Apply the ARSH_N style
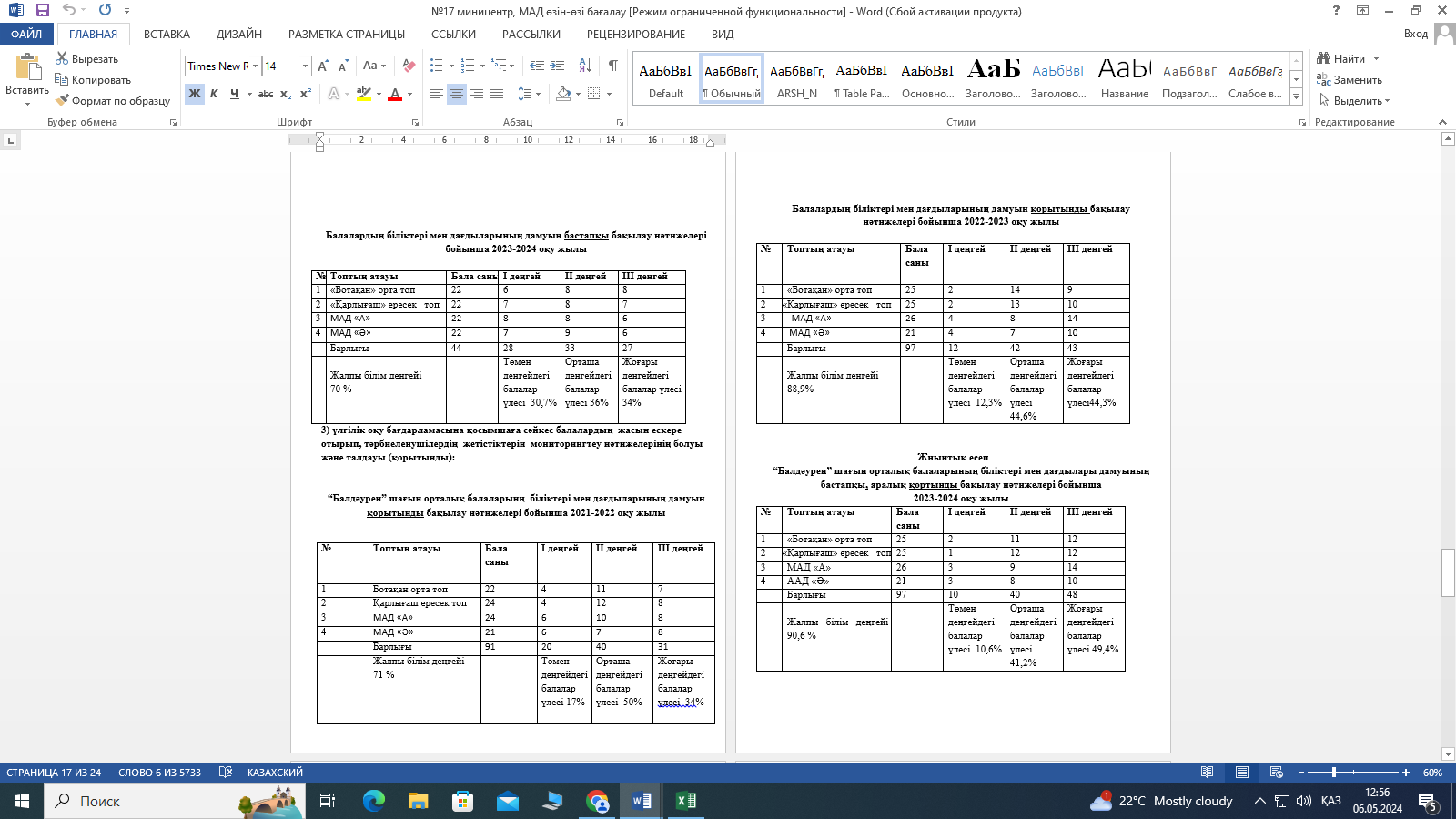Screen dimensions: 1456x819 797,78
